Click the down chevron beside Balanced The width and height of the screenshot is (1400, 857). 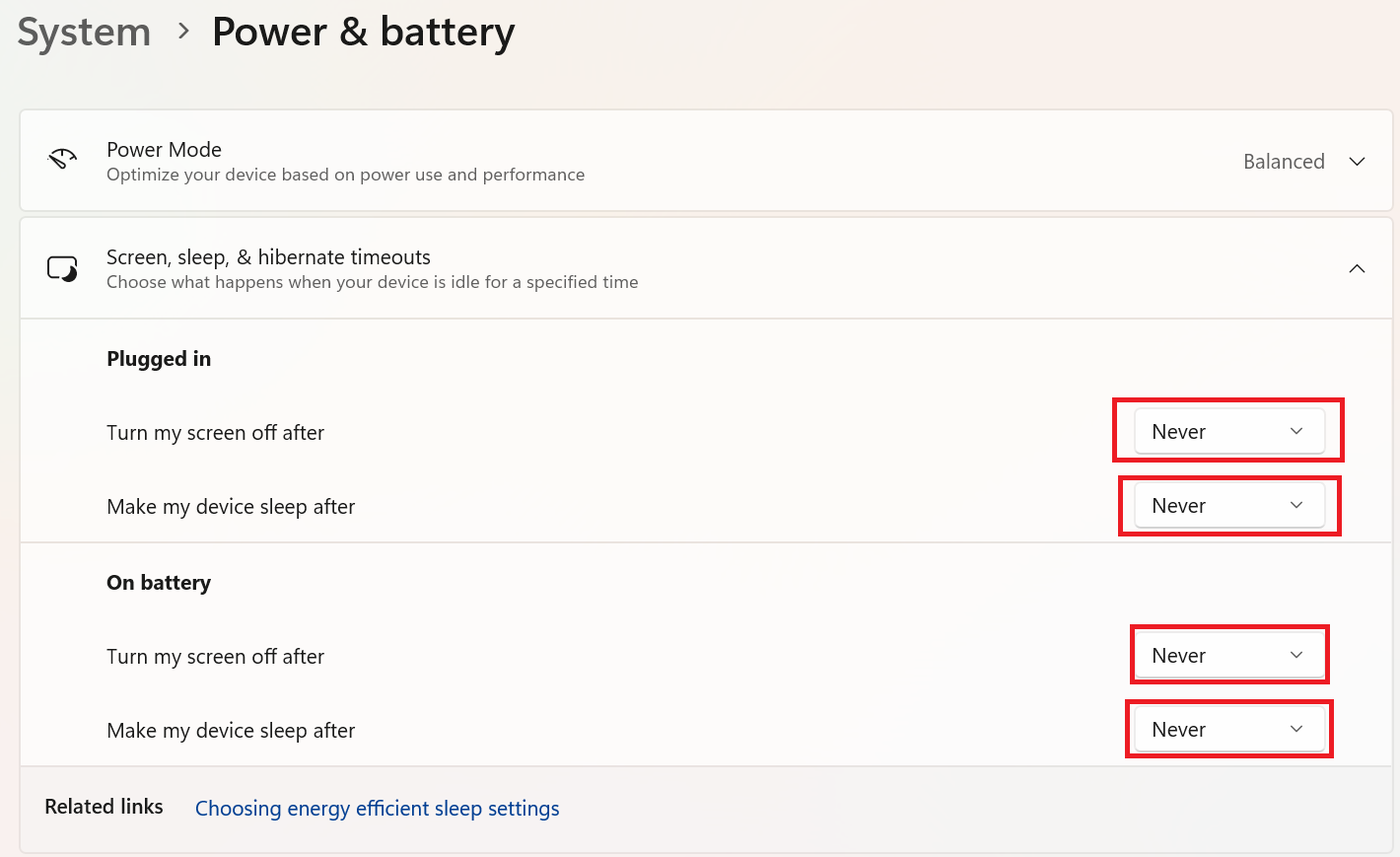pos(1357,162)
